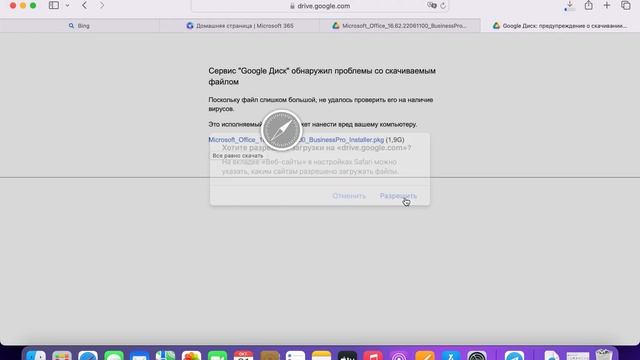The image size is (640, 360).
Task: Click the Microsoft_Office Installer.pkg file link
Action: tap(296, 140)
